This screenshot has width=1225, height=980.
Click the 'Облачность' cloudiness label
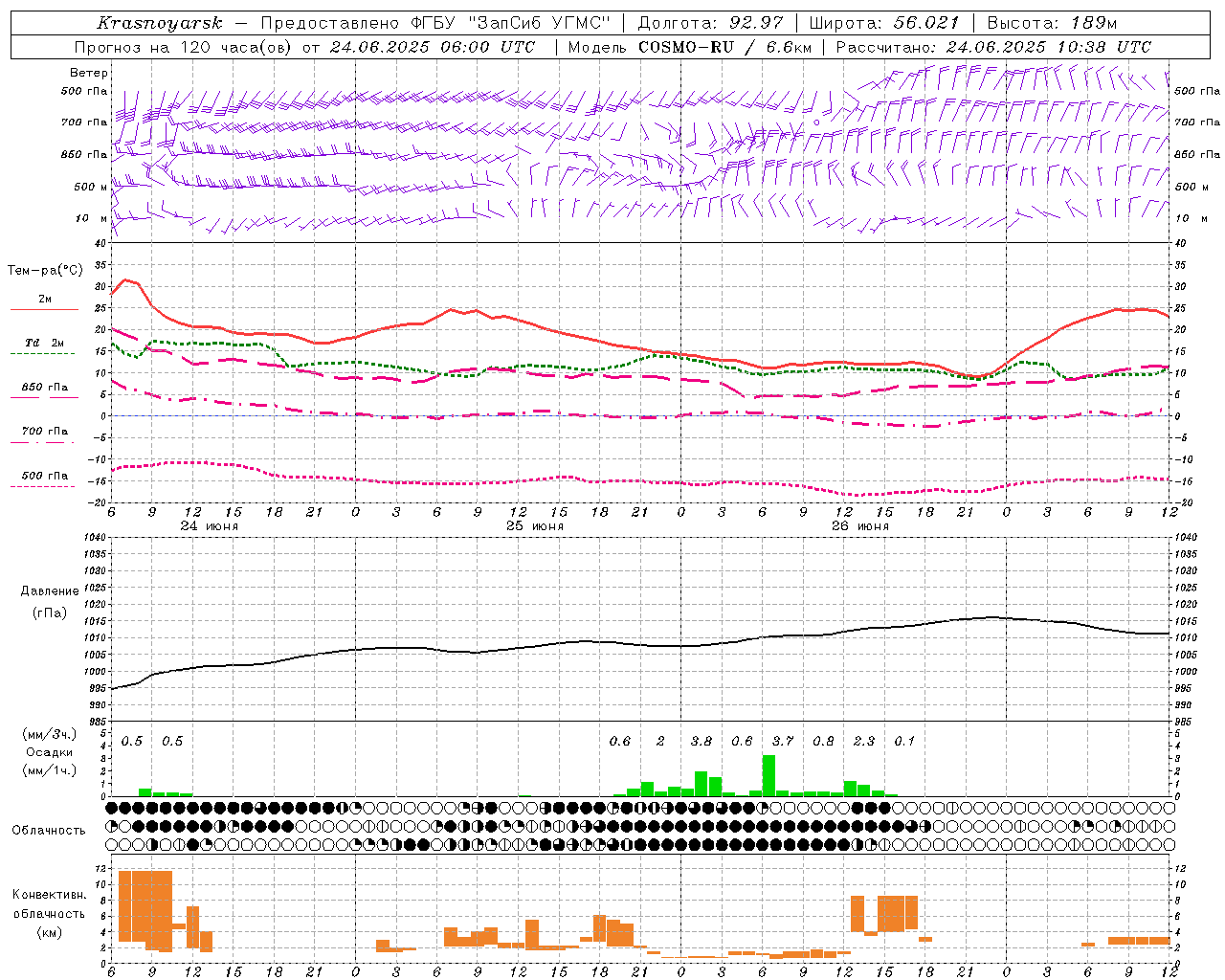click(49, 831)
